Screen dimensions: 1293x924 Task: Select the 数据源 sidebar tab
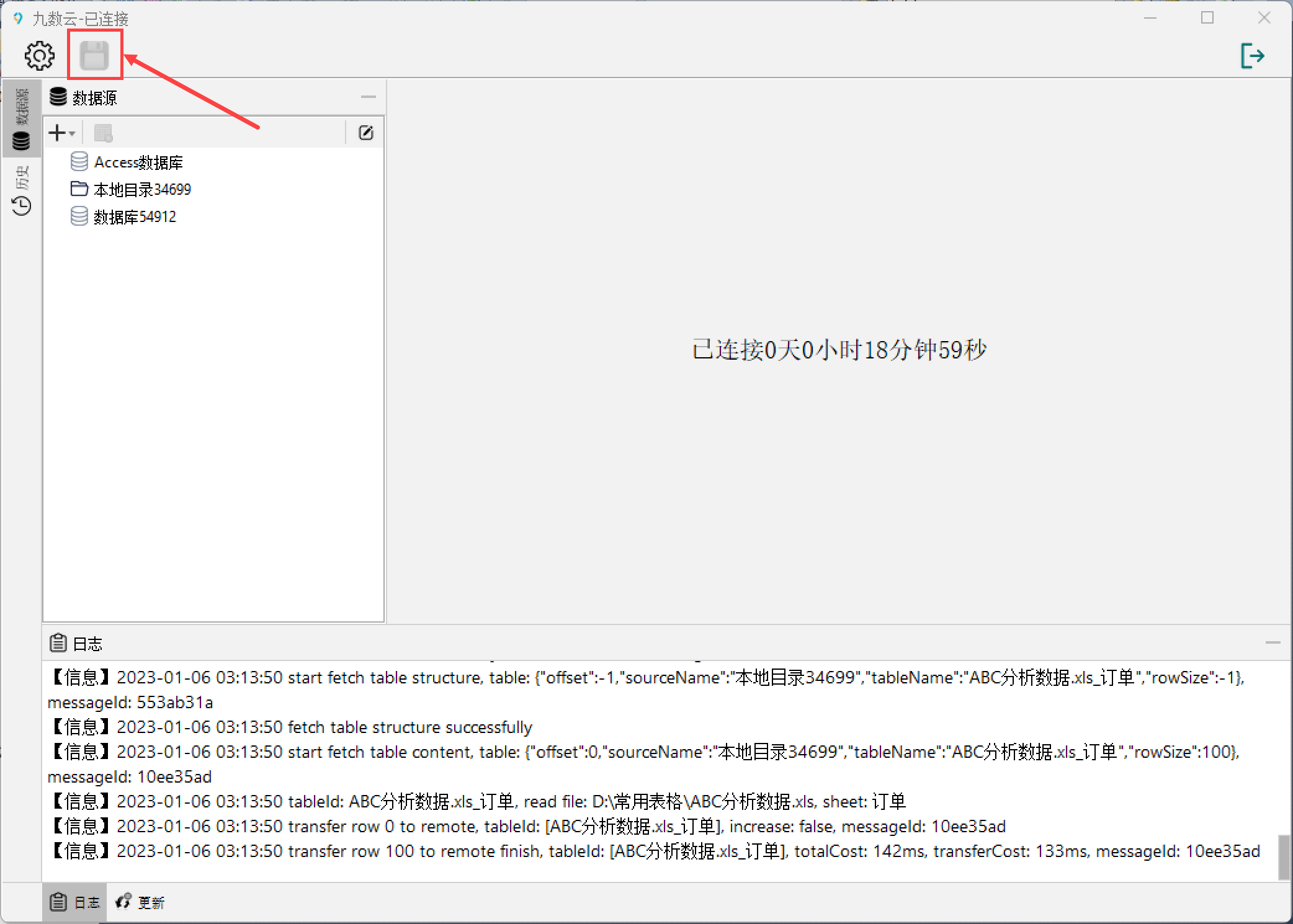pos(21,118)
